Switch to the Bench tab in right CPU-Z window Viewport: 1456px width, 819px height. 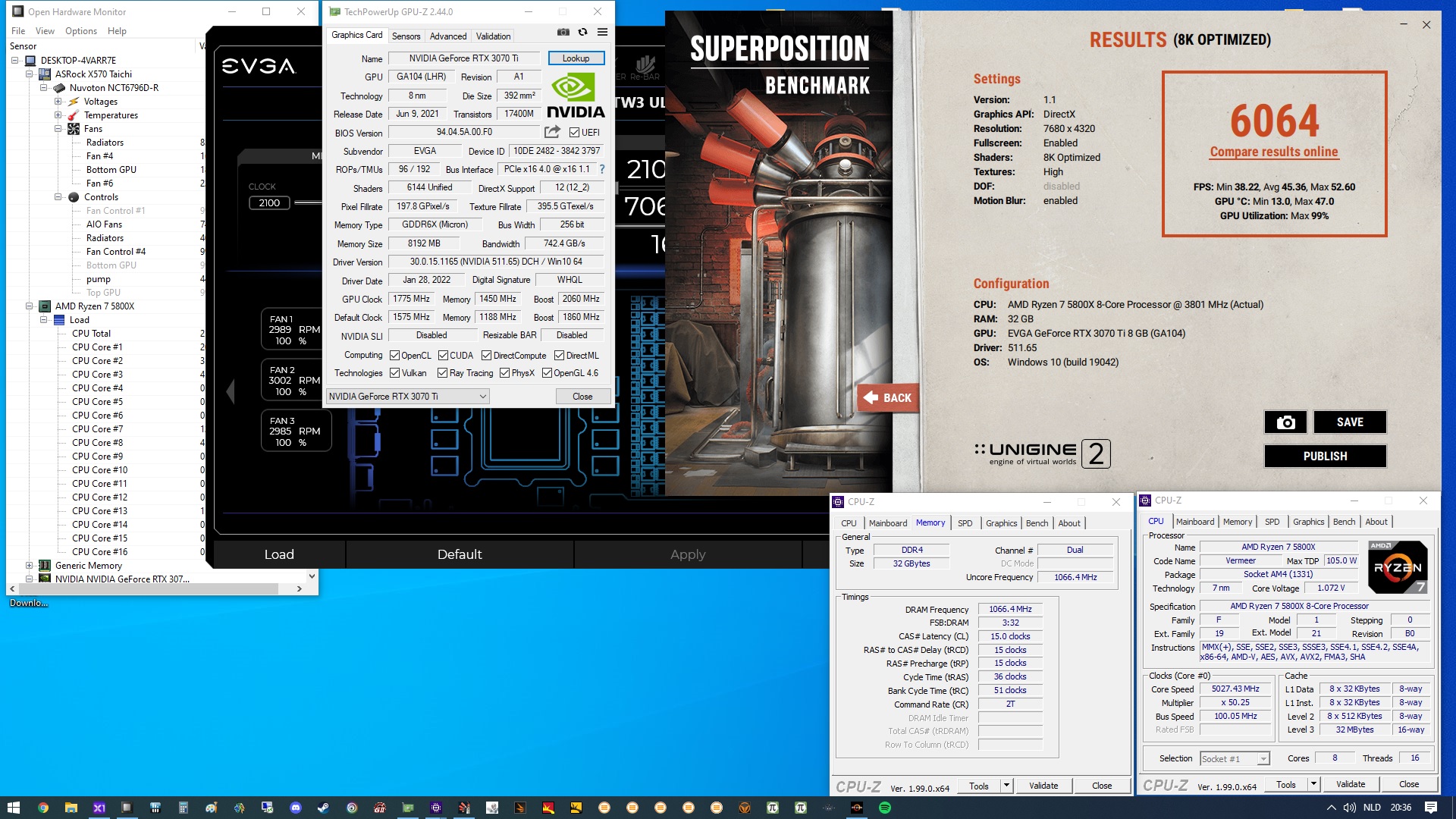1344,522
